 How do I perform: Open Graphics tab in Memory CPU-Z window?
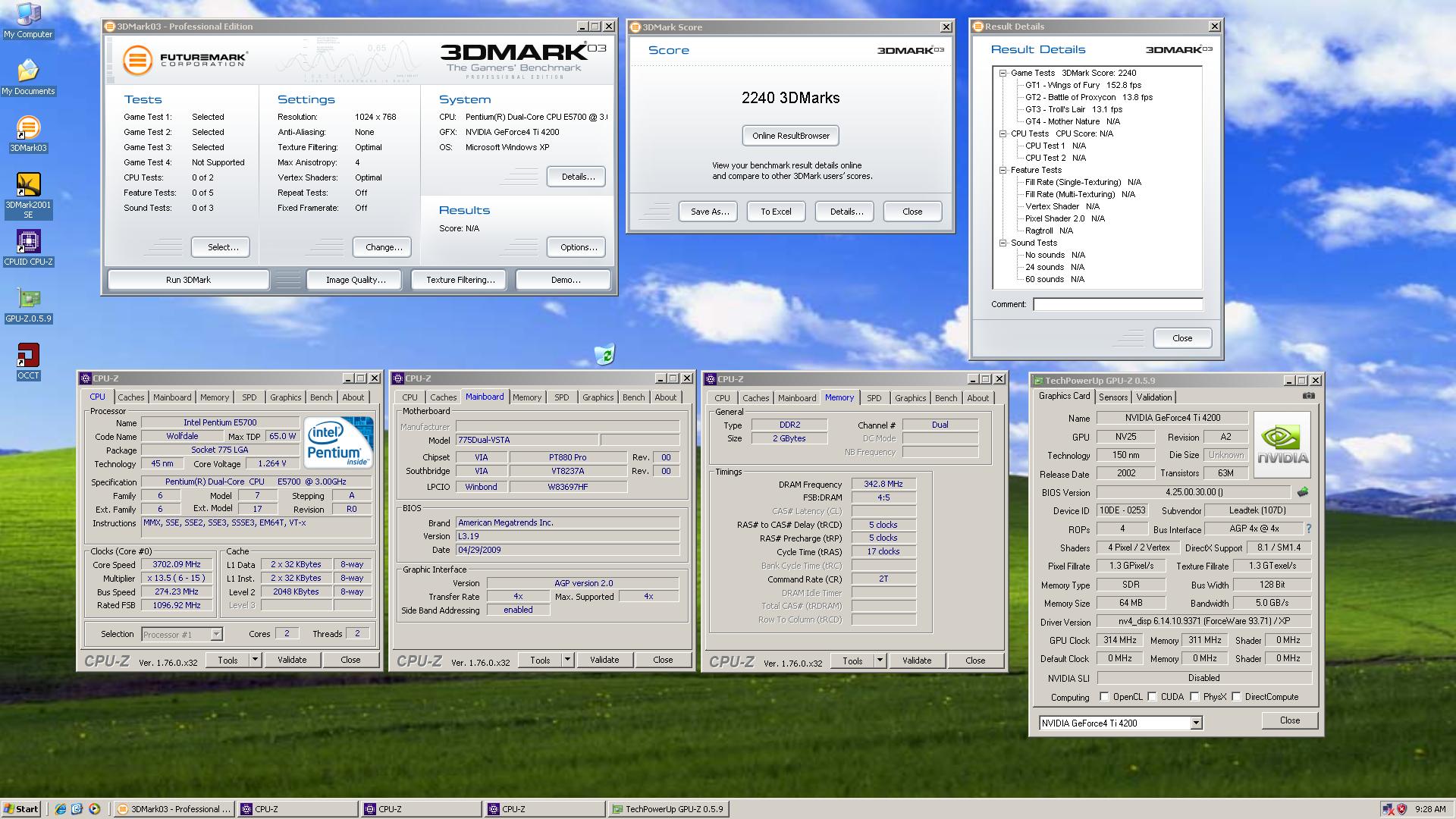click(910, 398)
